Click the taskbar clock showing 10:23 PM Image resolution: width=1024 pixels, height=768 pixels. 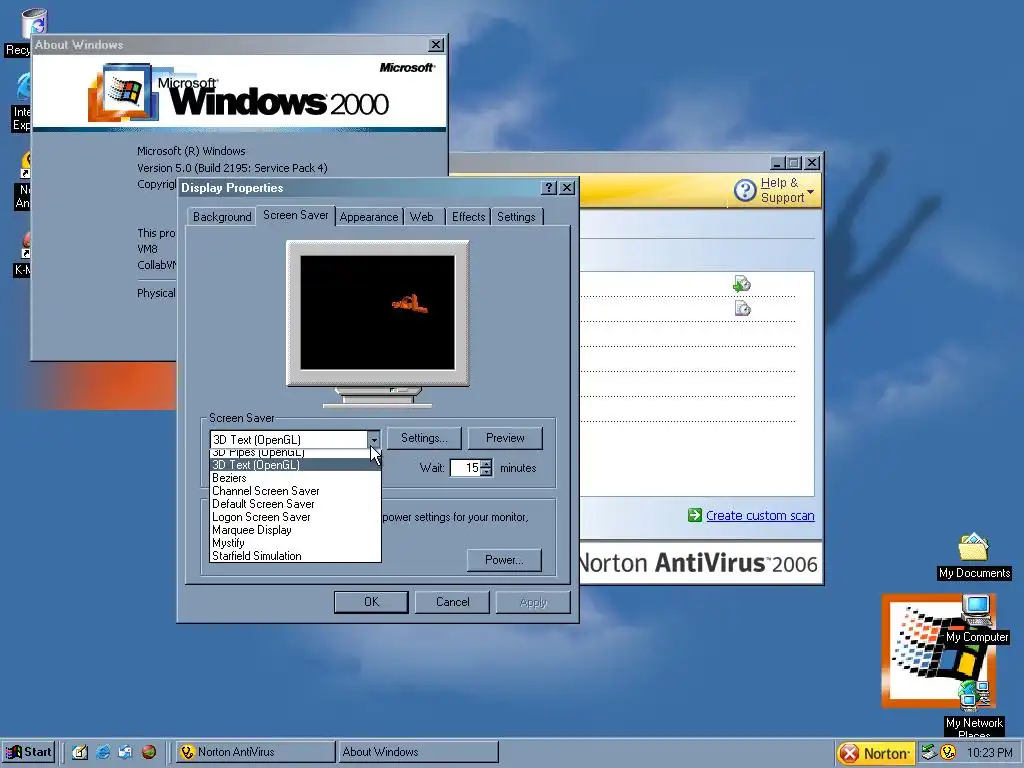pyautogui.click(x=989, y=753)
